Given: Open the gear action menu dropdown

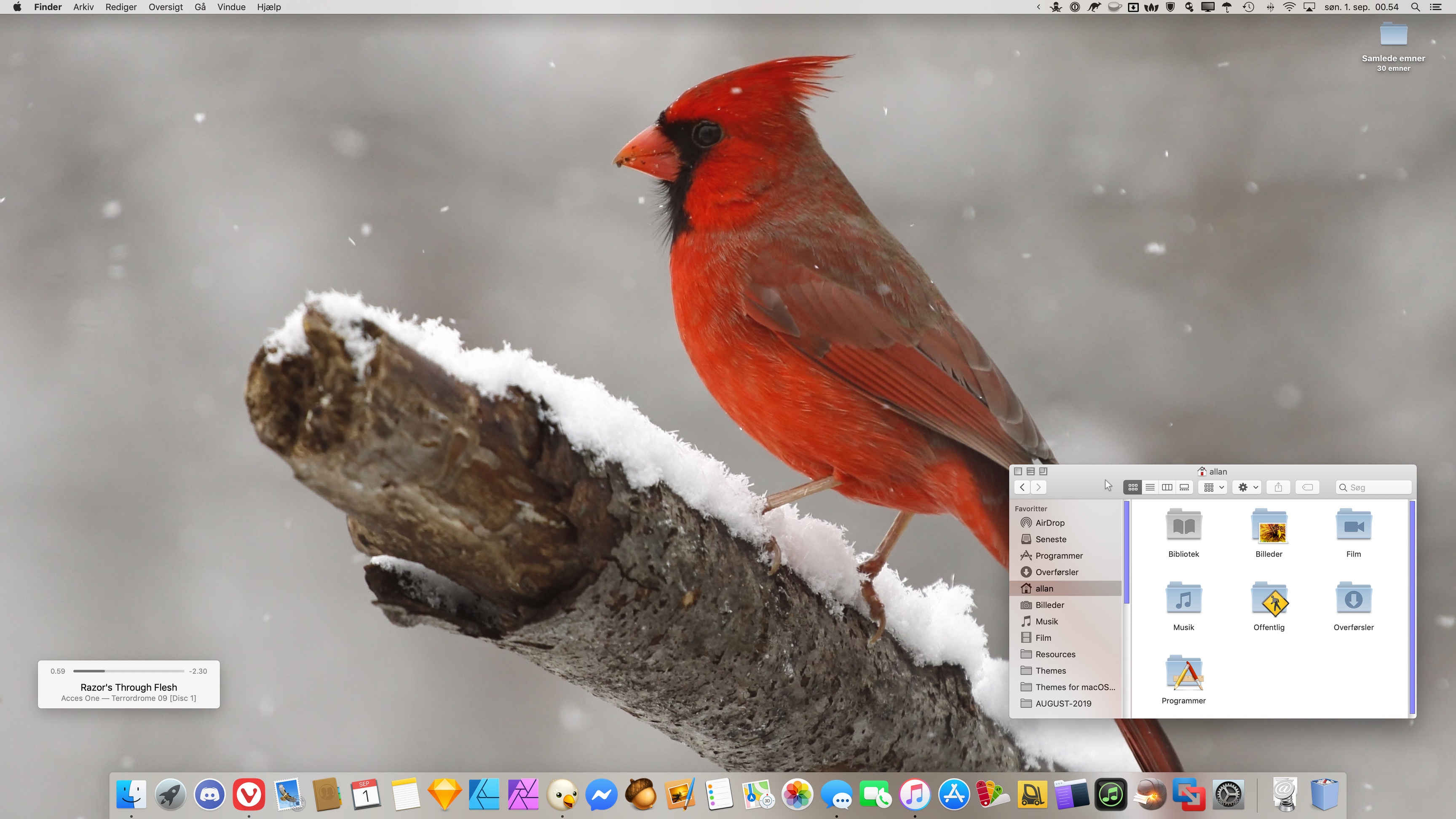Looking at the screenshot, I should pos(1247,487).
